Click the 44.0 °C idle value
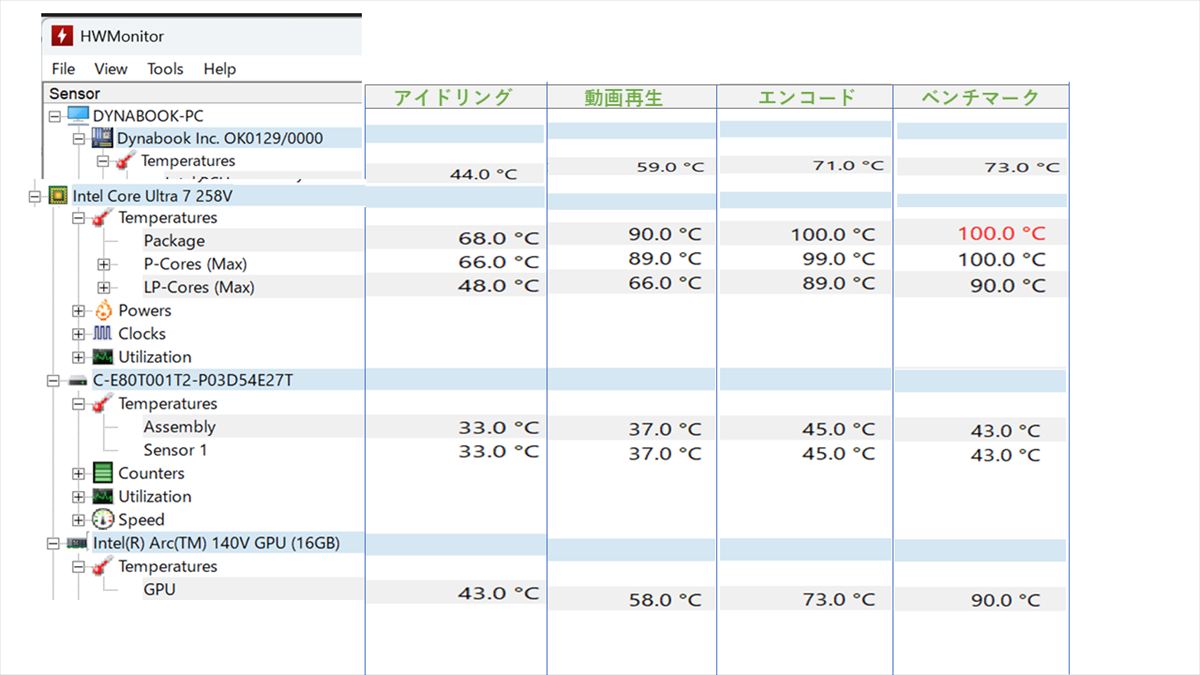Viewport: 1200px width, 675px height. click(484, 174)
